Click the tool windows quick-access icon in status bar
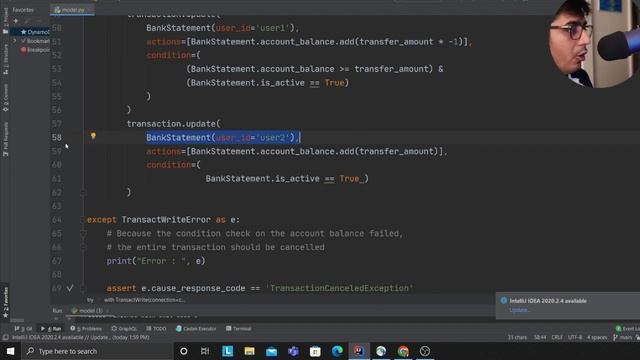 tap(5, 338)
